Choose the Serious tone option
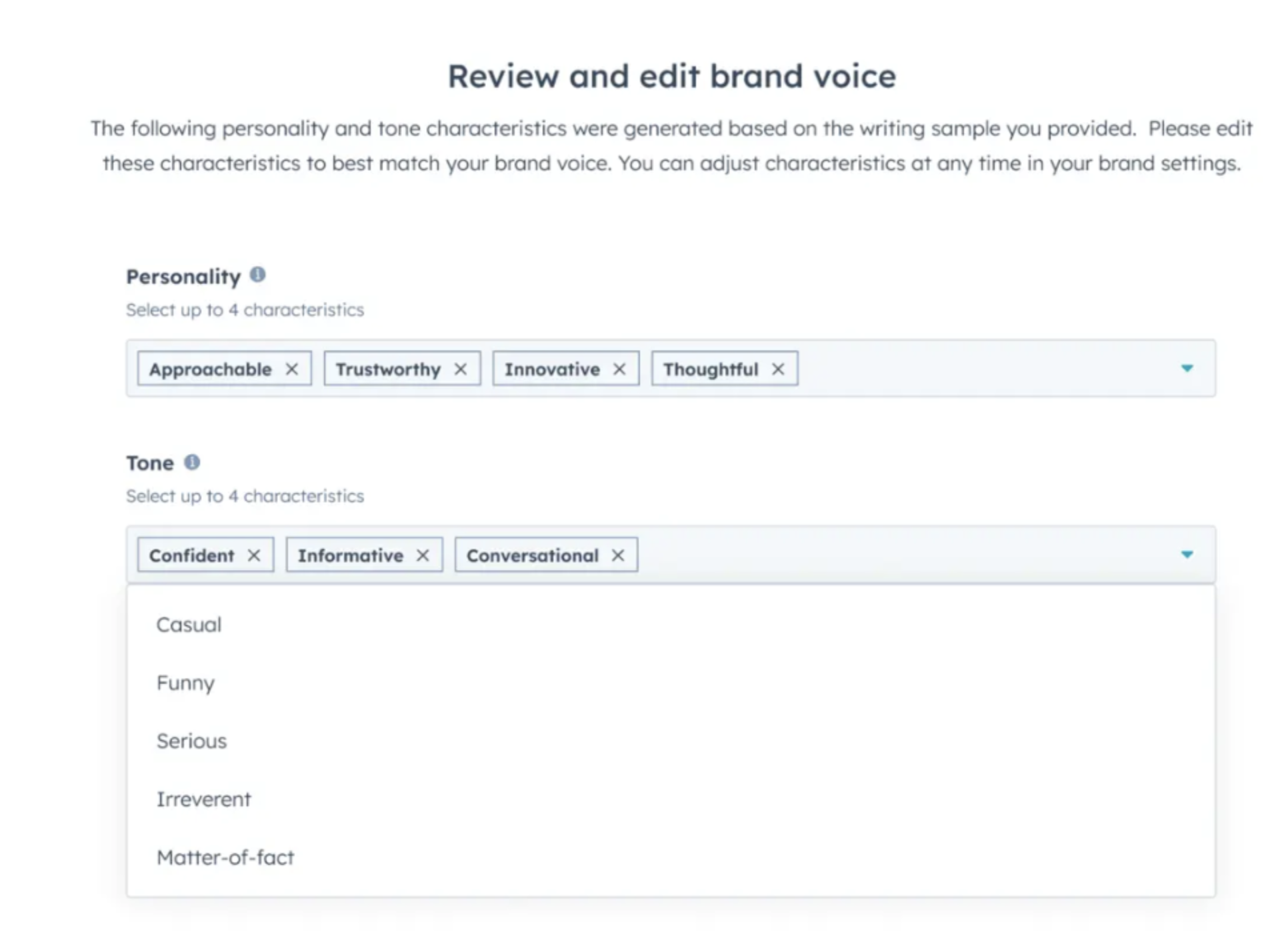Image resolution: width=1288 pixels, height=936 pixels. click(192, 741)
